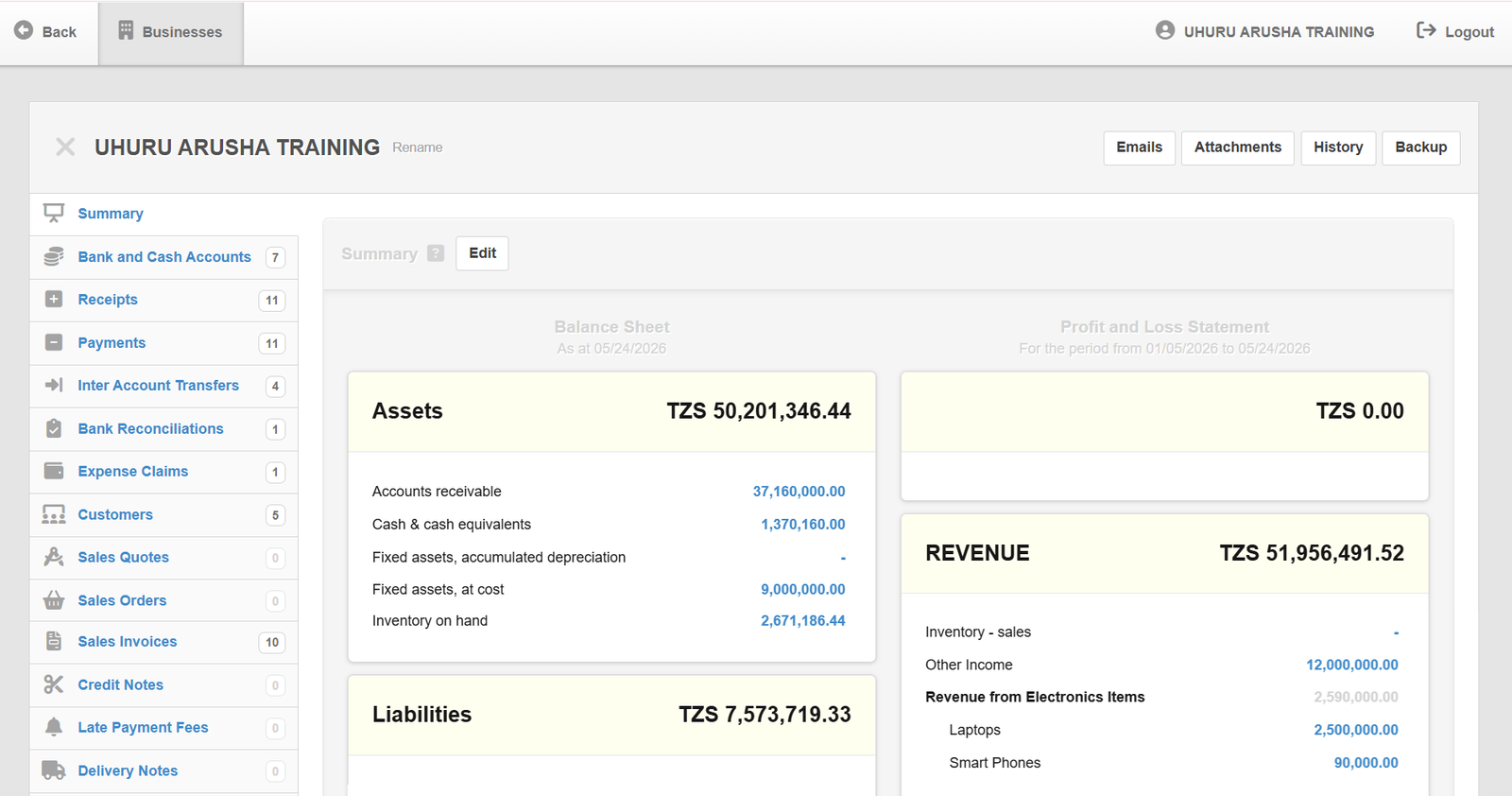Screen dimensions: 1512x796
Task: Click the Delivery Notes truck icon
Action: pyautogui.click(x=54, y=770)
